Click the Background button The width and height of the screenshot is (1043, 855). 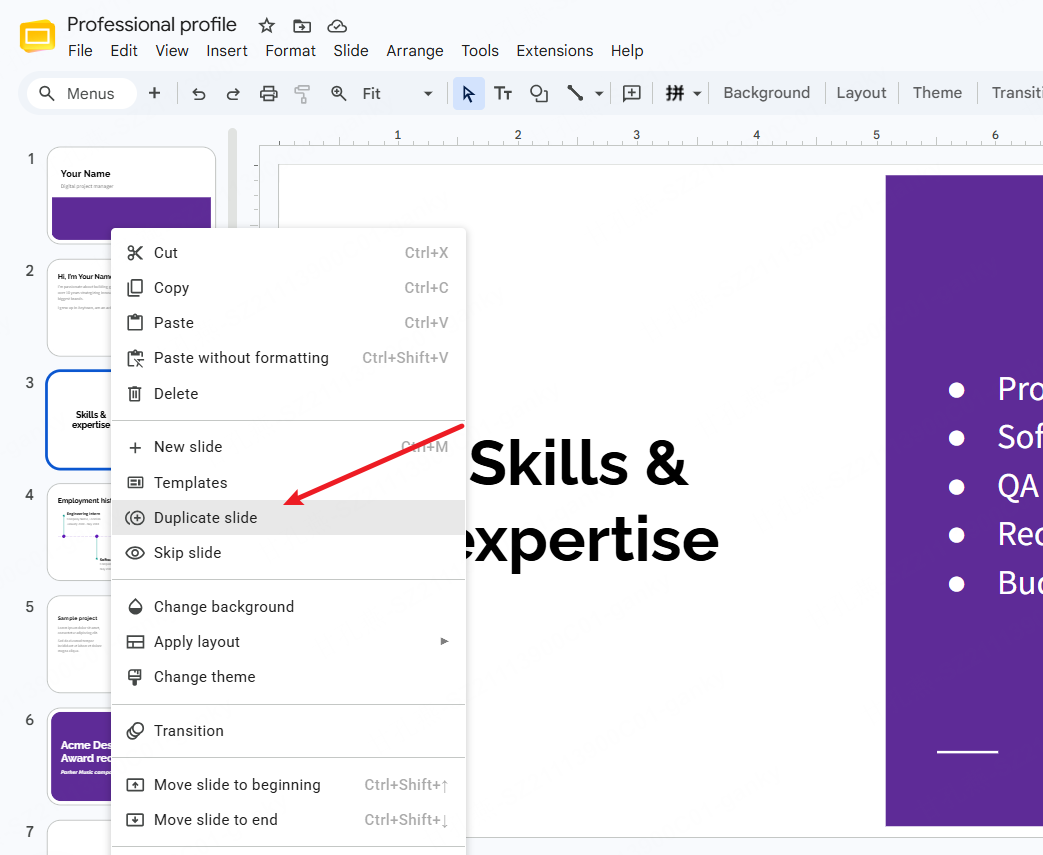tap(766, 93)
